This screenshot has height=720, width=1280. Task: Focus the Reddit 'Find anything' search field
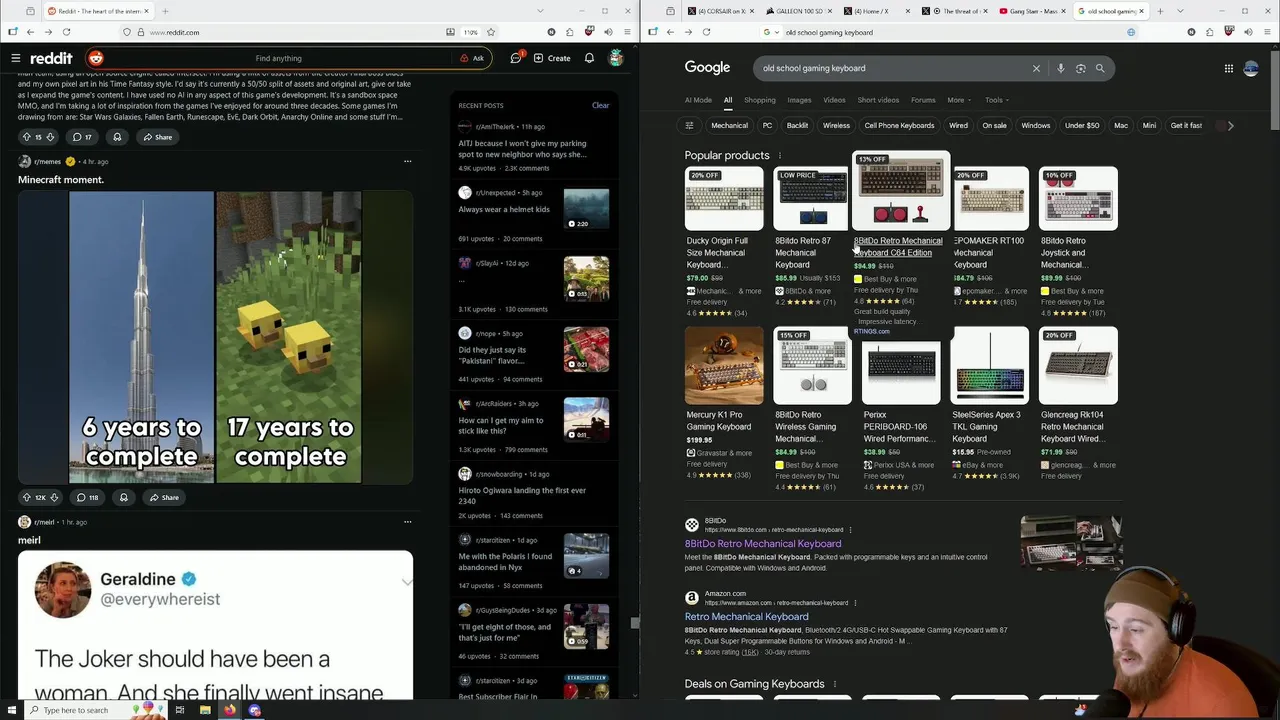[x=279, y=58]
